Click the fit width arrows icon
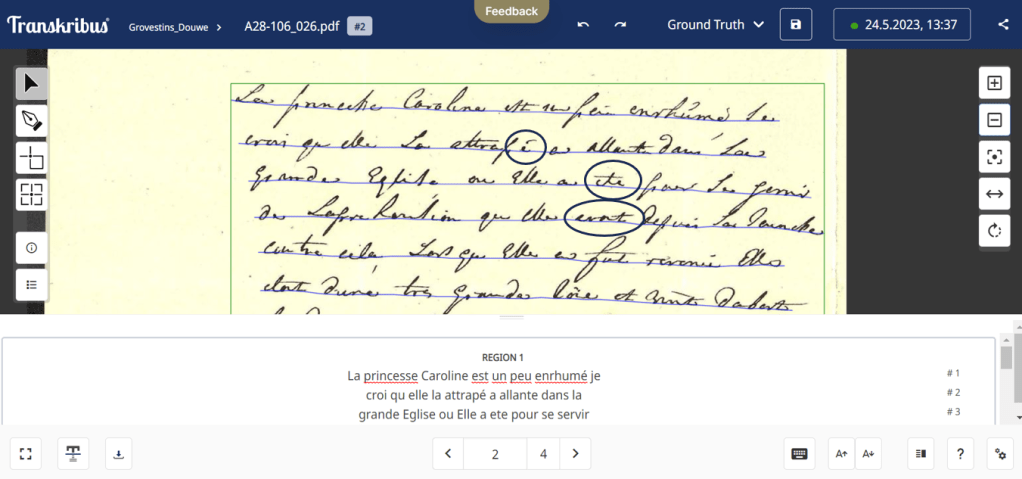Screen dimensions: 1022x479 coord(994,193)
